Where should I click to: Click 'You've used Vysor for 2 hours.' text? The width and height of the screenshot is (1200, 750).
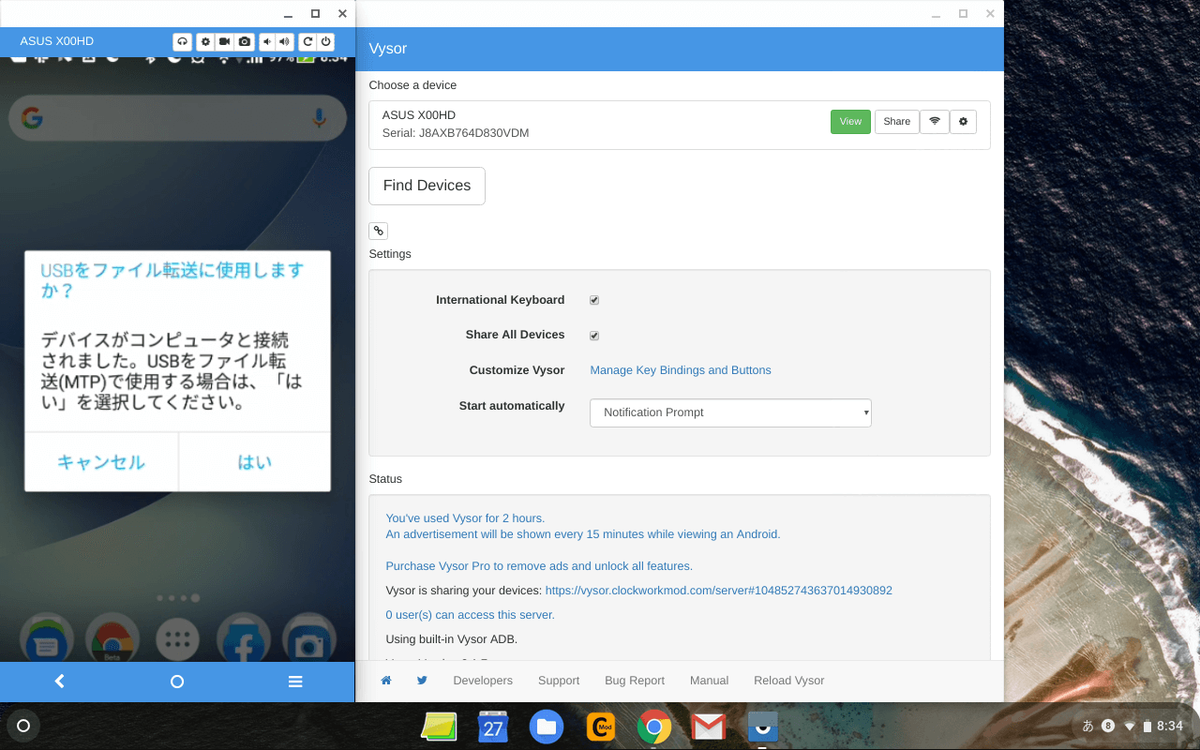(x=465, y=518)
